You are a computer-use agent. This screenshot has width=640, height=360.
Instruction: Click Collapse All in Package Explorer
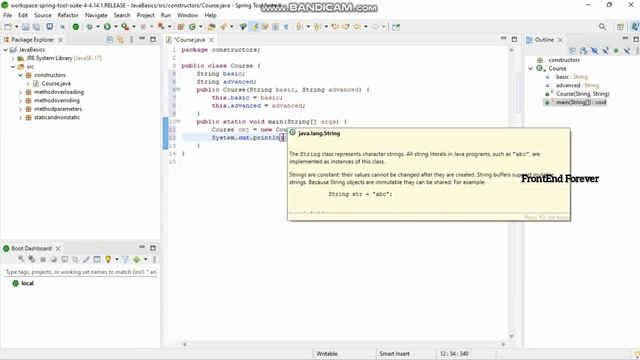110,40
